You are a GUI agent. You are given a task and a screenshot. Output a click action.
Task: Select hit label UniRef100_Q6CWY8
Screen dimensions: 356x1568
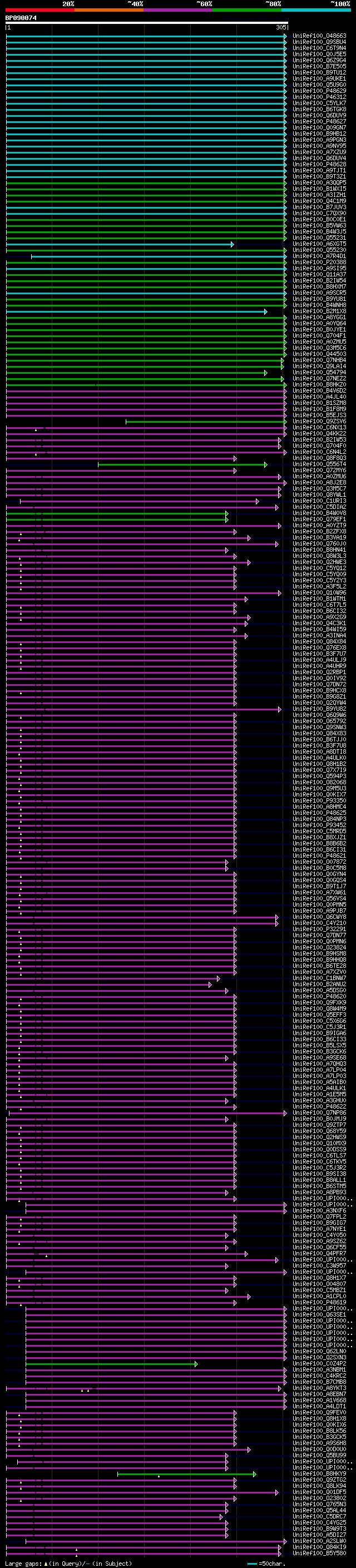[x=319, y=917]
